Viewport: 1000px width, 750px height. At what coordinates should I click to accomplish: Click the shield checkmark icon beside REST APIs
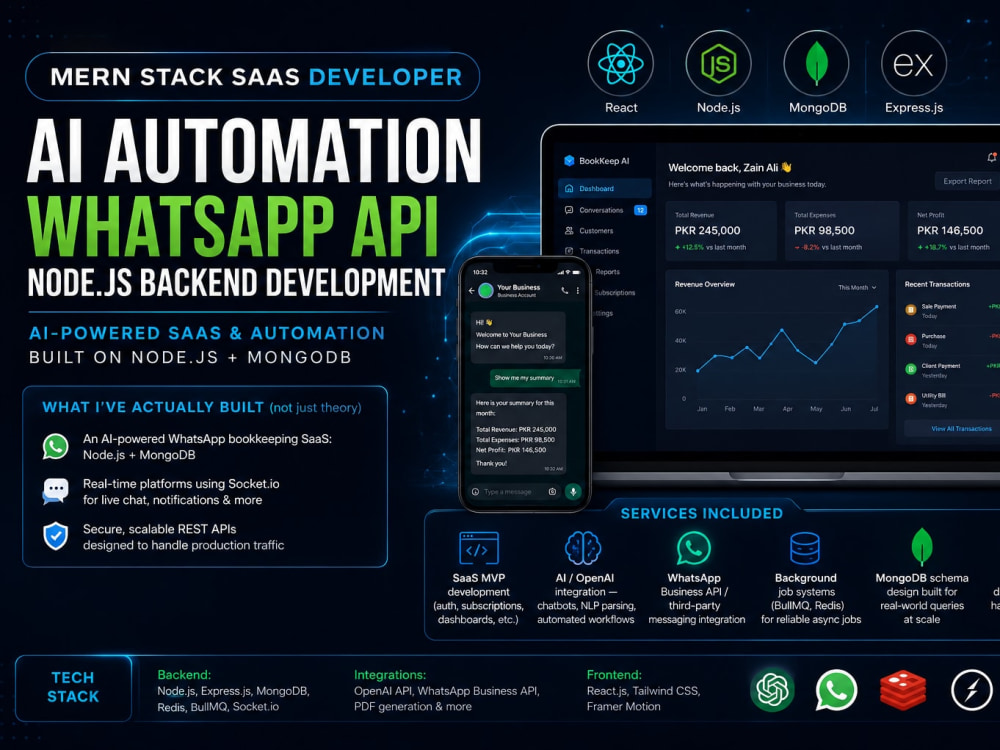pyautogui.click(x=55, y=536)
